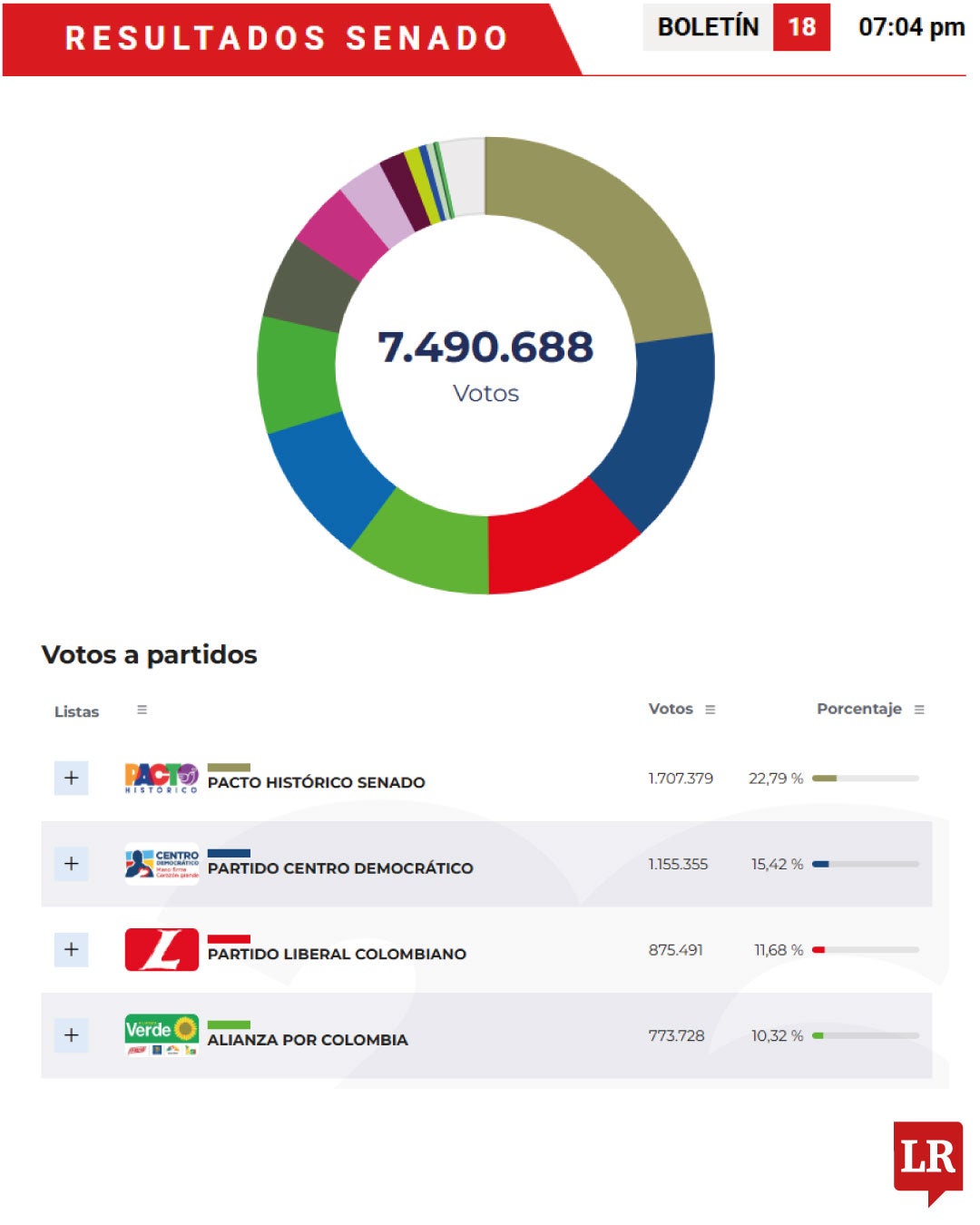Click the Centro Democrático party logo

click(161, 864)
